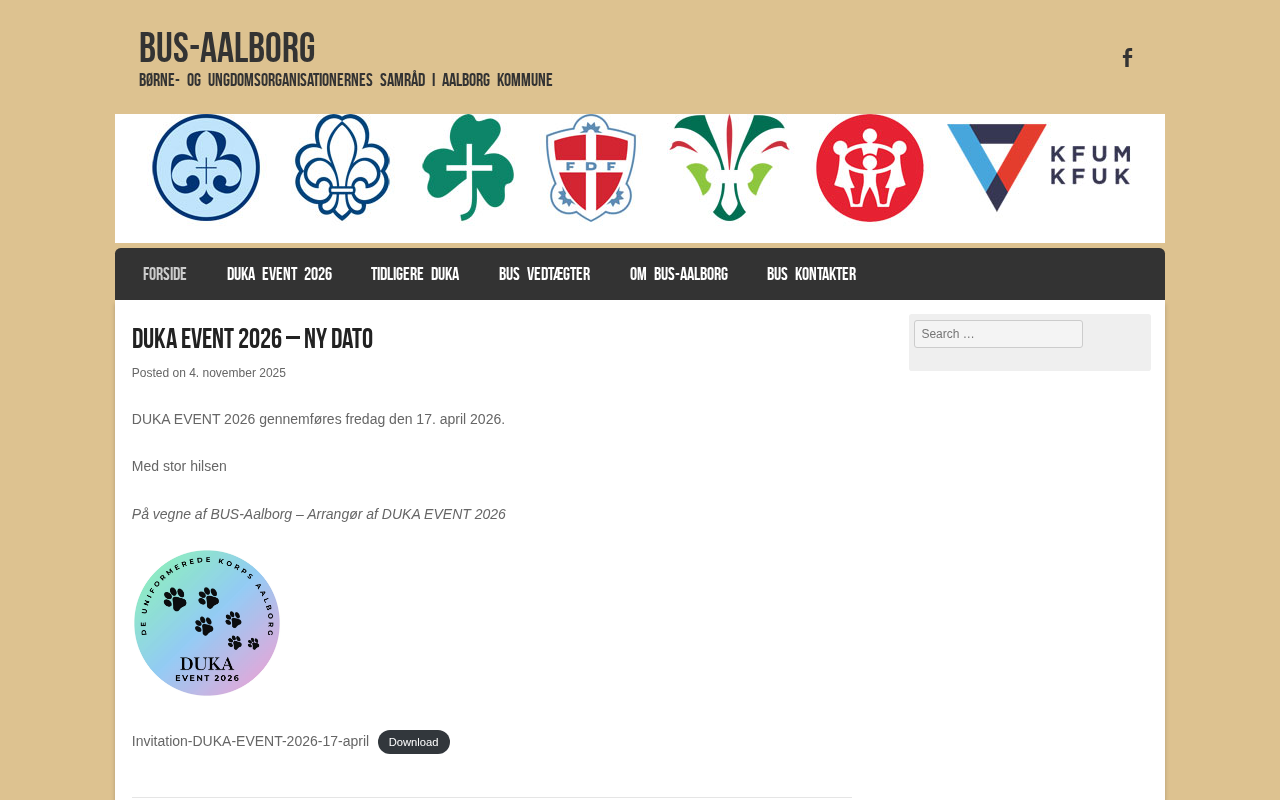The height and width of the screenshot is (800, 1280).
Task: Open the Invitation-DUKA-EVENT-2026-17-april file link
Action: coord(250,741)
